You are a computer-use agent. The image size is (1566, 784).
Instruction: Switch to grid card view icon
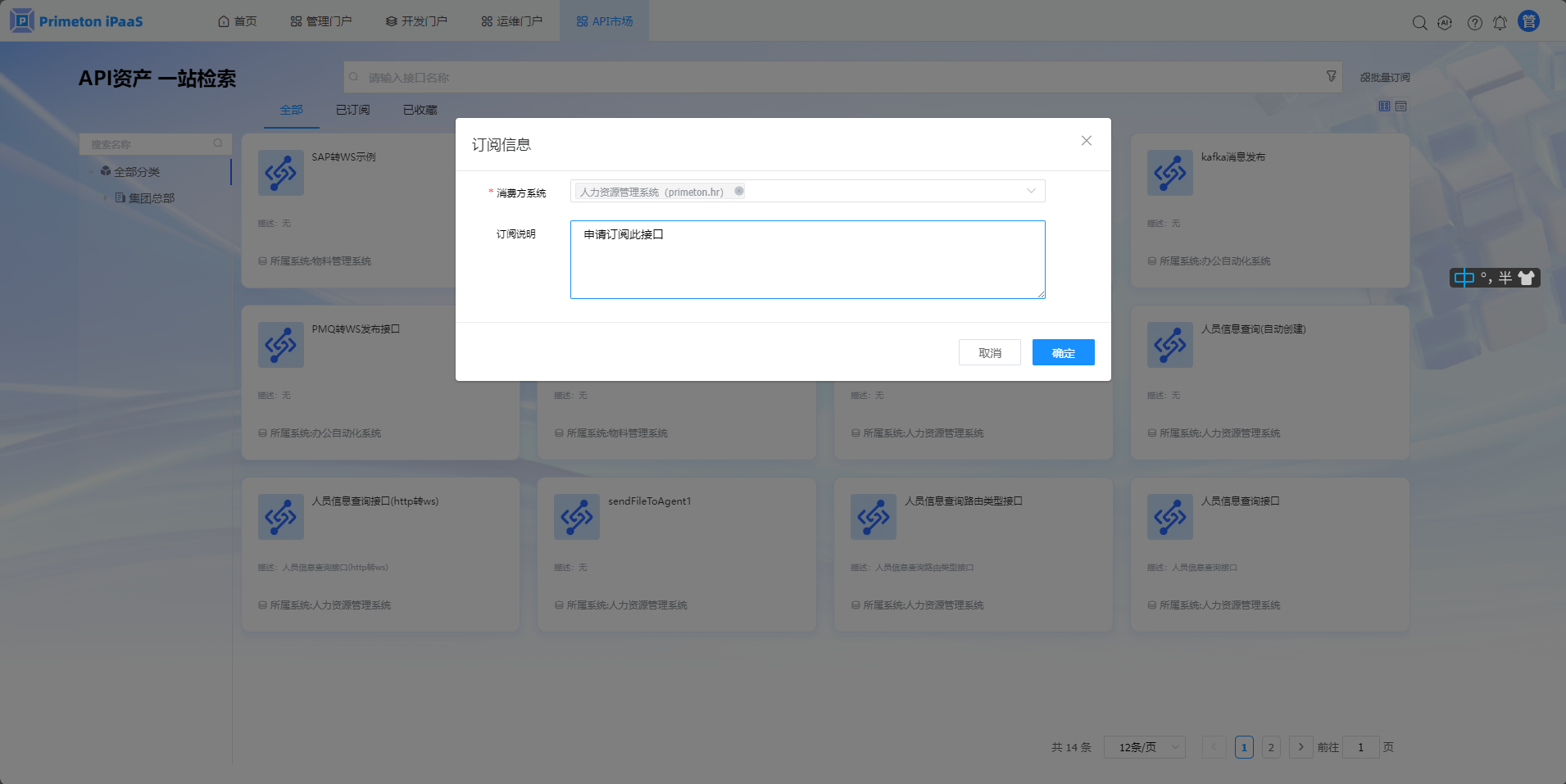click(x=1384, y=106)
